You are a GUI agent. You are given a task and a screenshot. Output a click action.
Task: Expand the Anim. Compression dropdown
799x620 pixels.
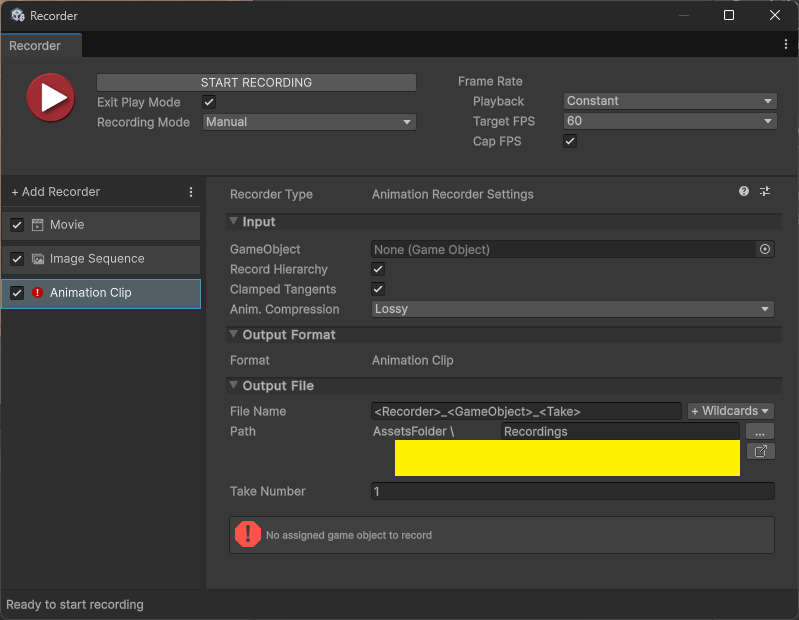(572, 310)
